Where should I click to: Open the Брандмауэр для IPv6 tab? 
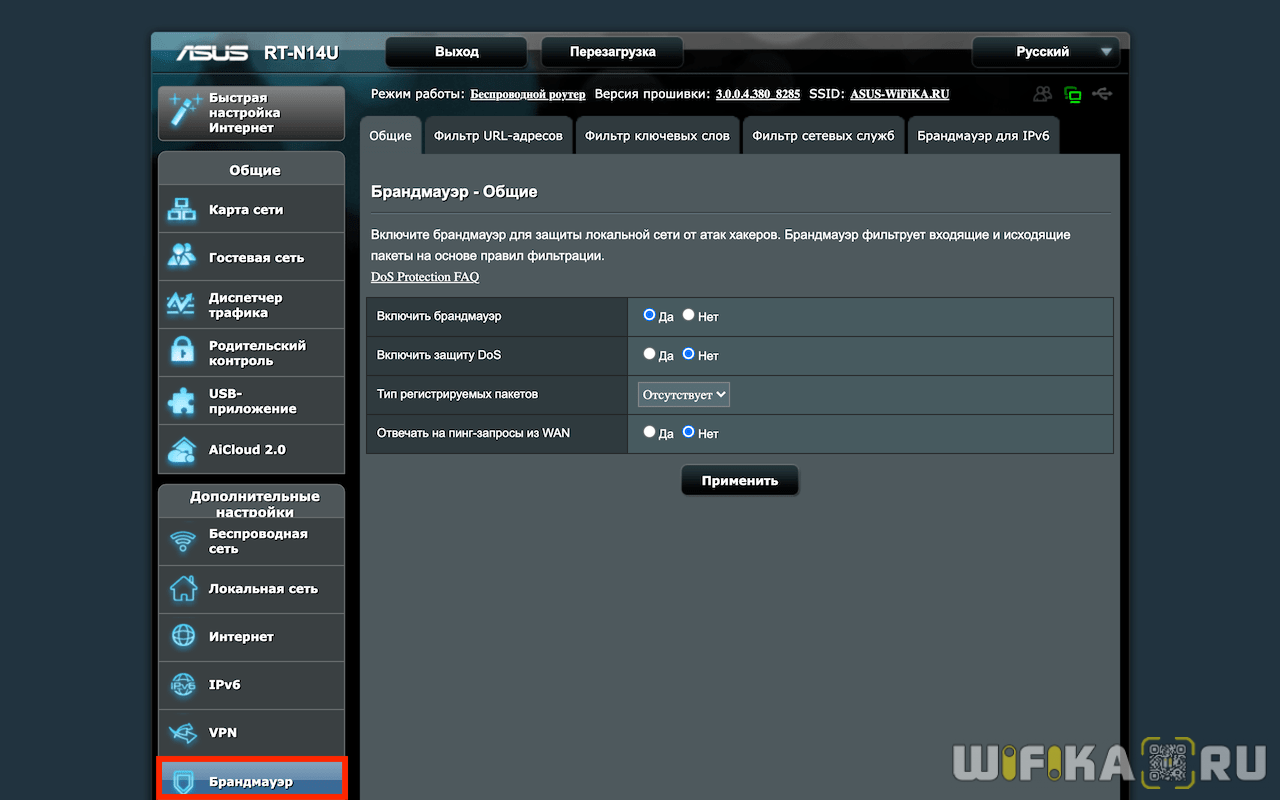point(983,136)
